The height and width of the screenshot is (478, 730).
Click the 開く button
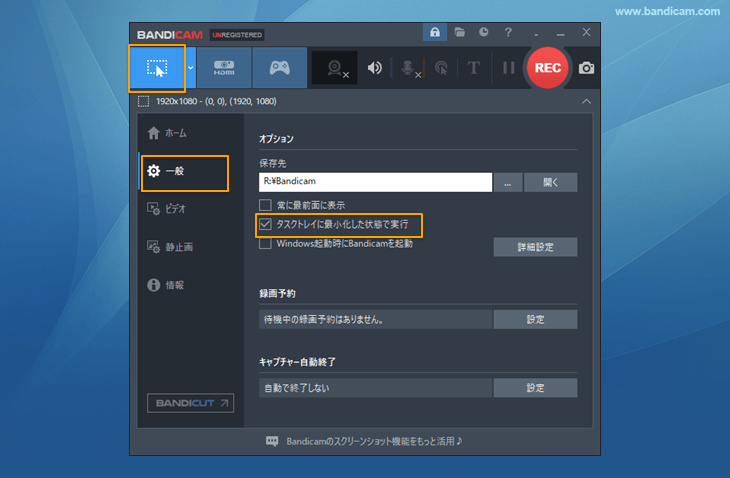pyautogui.click(x=550, y=182)
